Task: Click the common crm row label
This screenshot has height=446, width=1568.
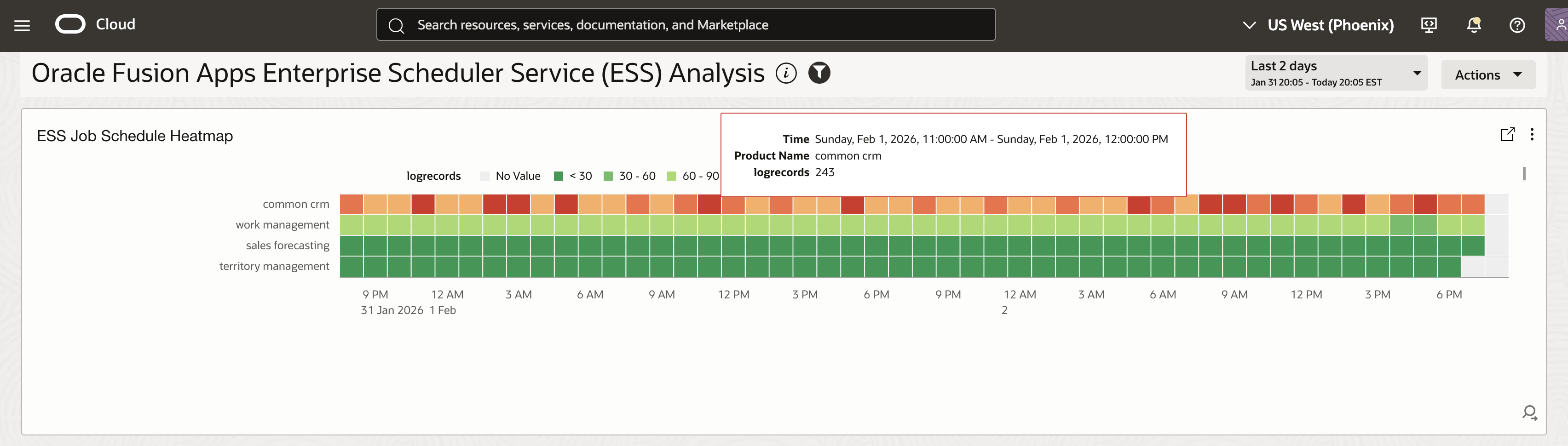Action: [296, 204]
